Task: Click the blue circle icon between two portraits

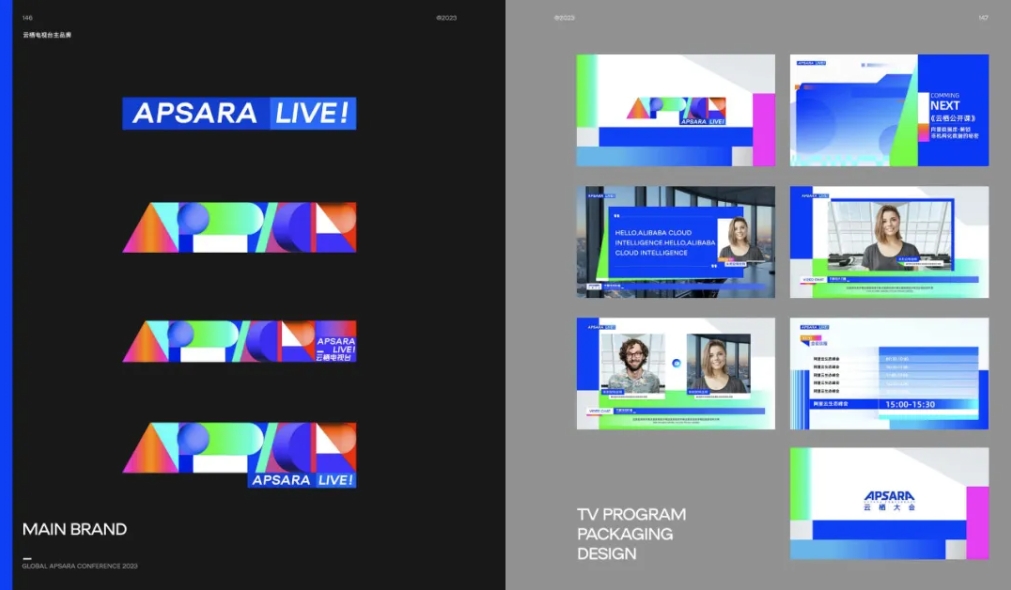Action: tap(676, 363)
